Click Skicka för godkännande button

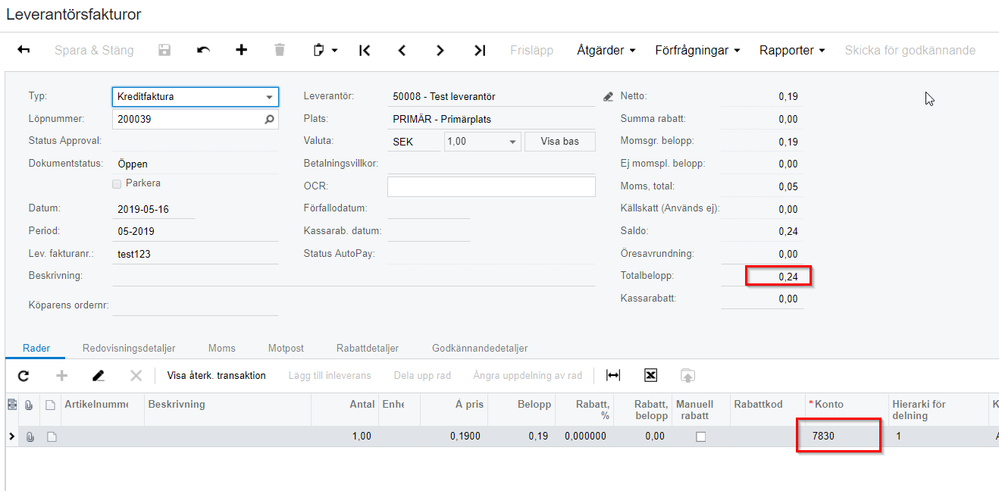point(910,50)
